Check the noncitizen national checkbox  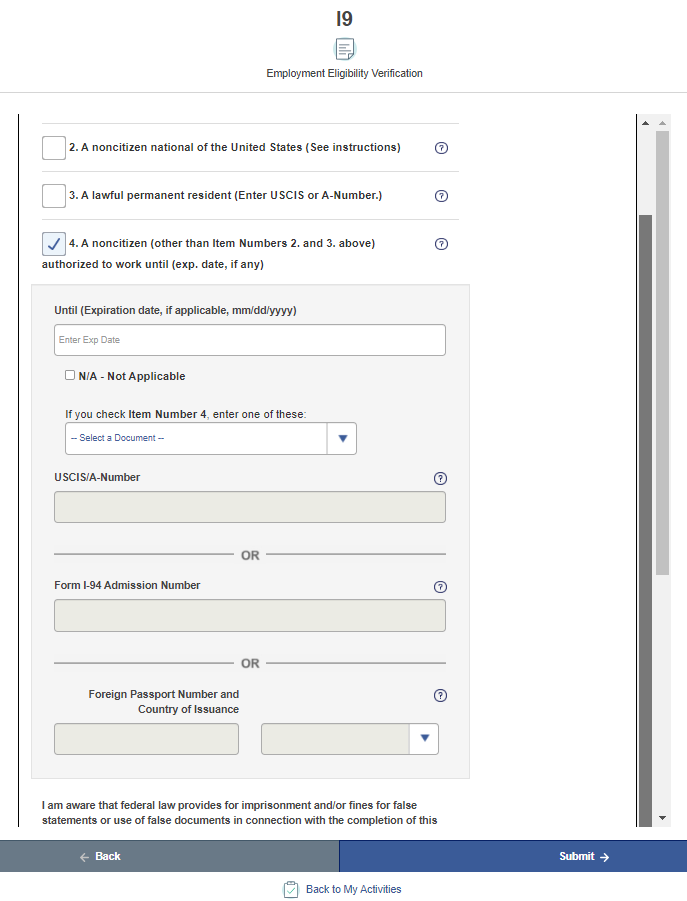coord(54,148)
